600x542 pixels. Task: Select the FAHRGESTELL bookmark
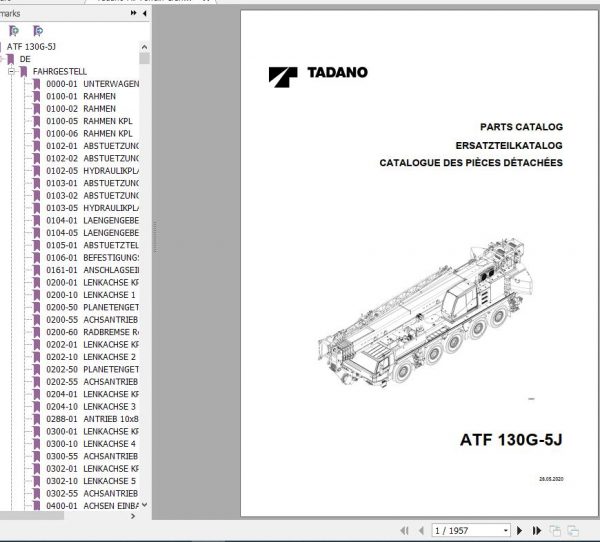pos(60,72)
